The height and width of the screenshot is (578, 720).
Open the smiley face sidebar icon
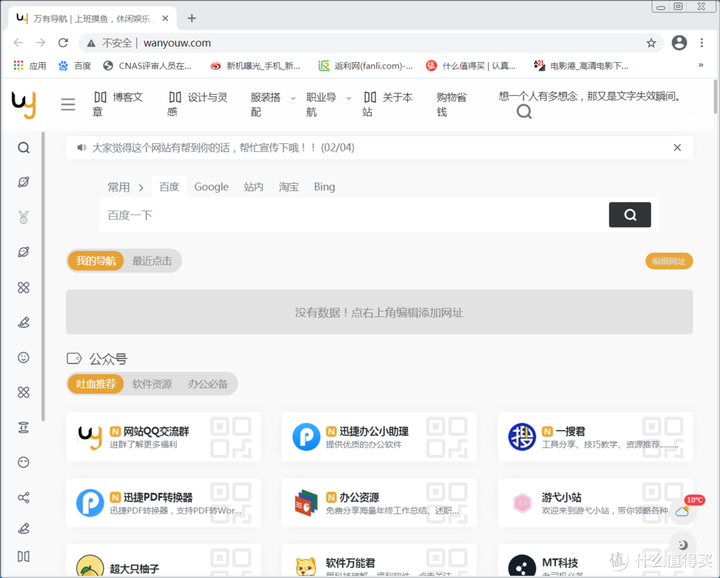[24, 357]
